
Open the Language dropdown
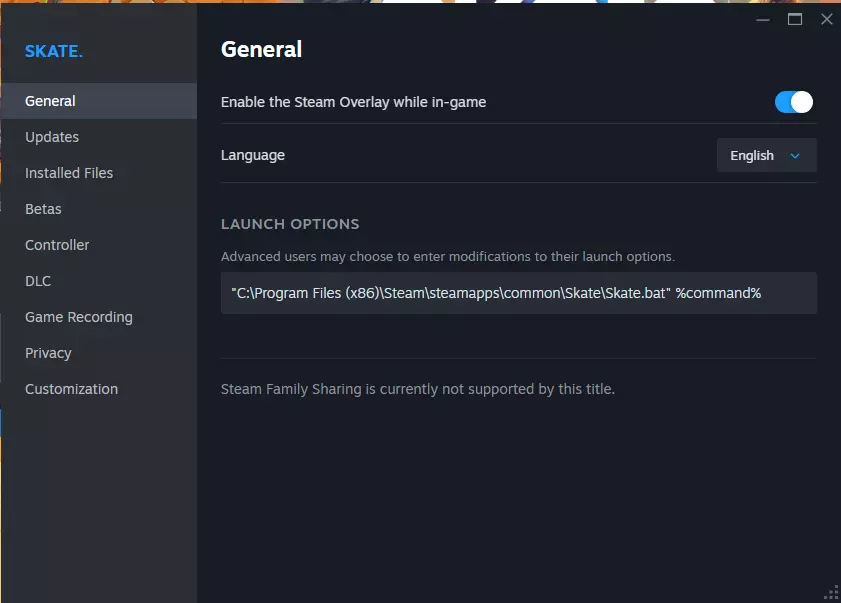coord(766,155)
